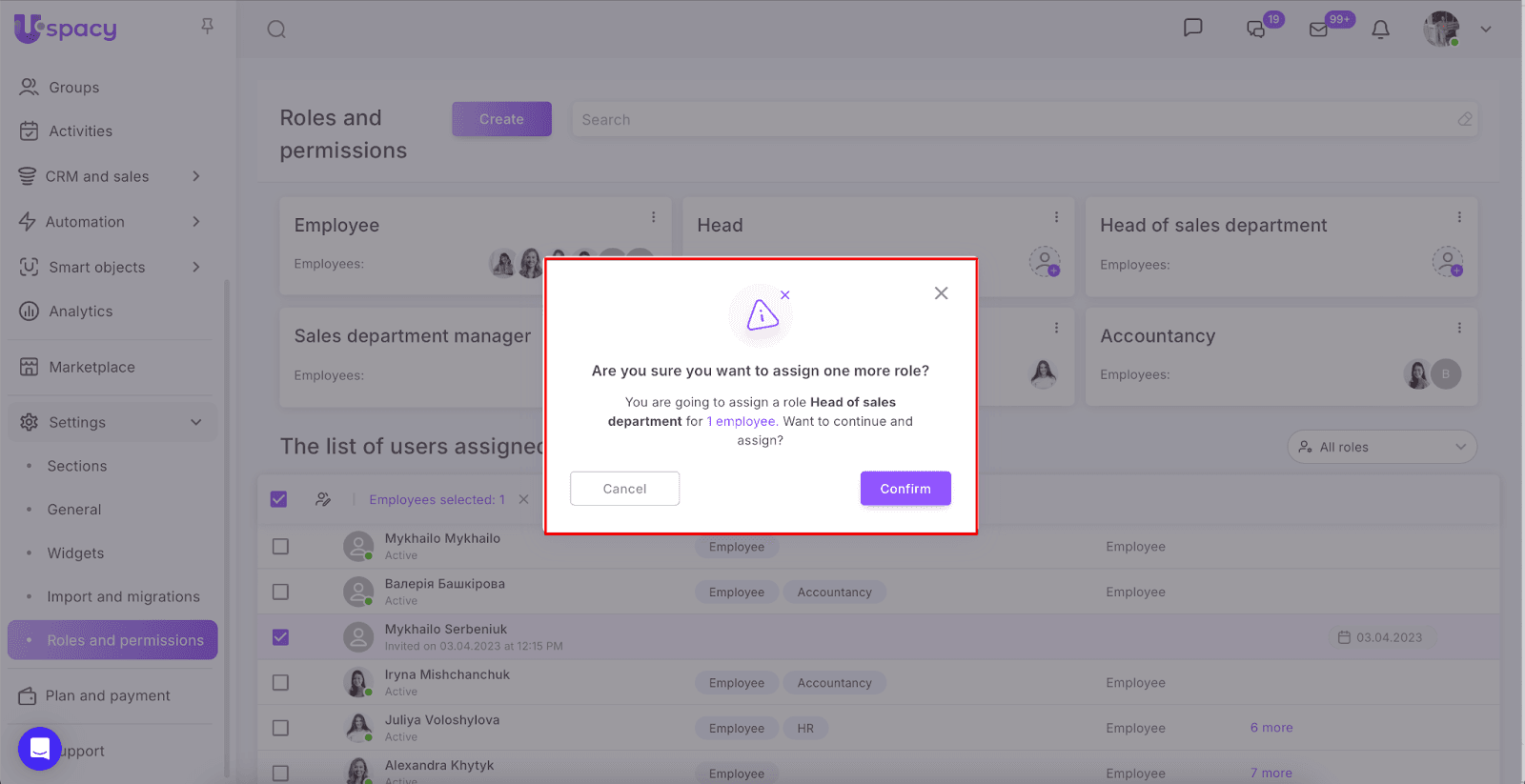Viewport: 1525px width, 784px height.
Task: Click Валерія Башкірова's Accountancy tag
Action: pos(835,593)
